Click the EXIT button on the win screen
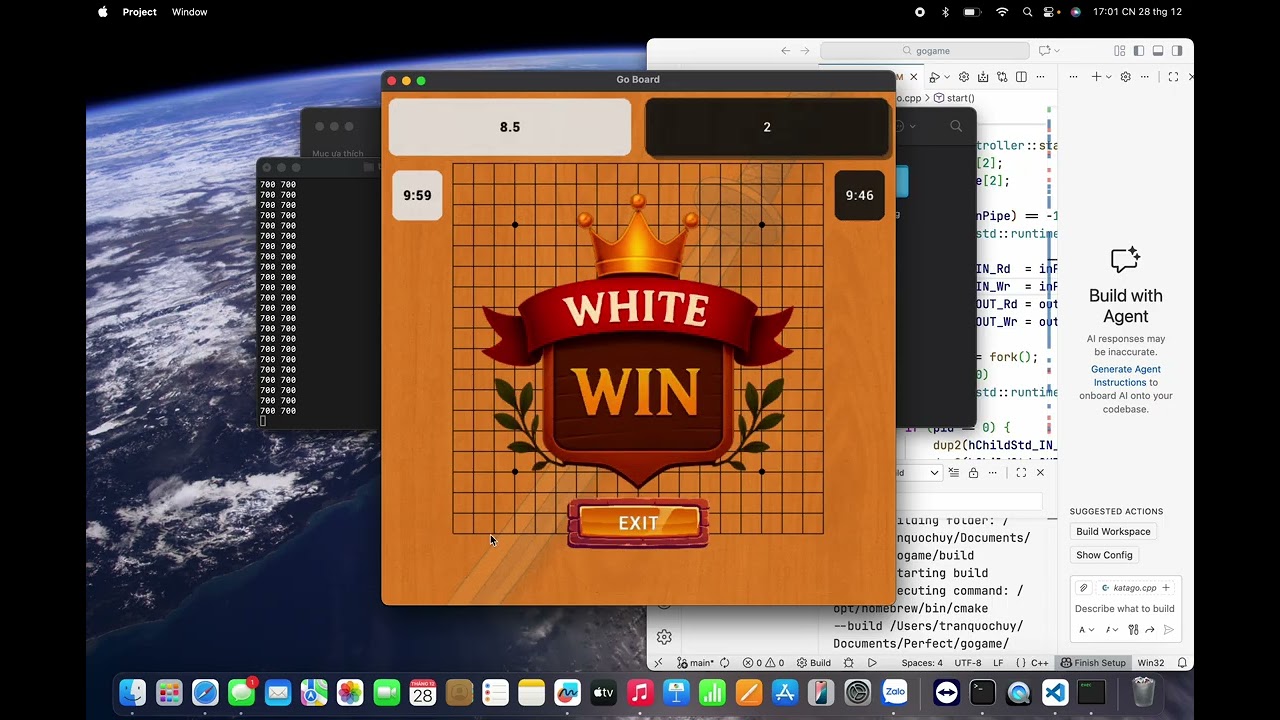 coord(638,523)
